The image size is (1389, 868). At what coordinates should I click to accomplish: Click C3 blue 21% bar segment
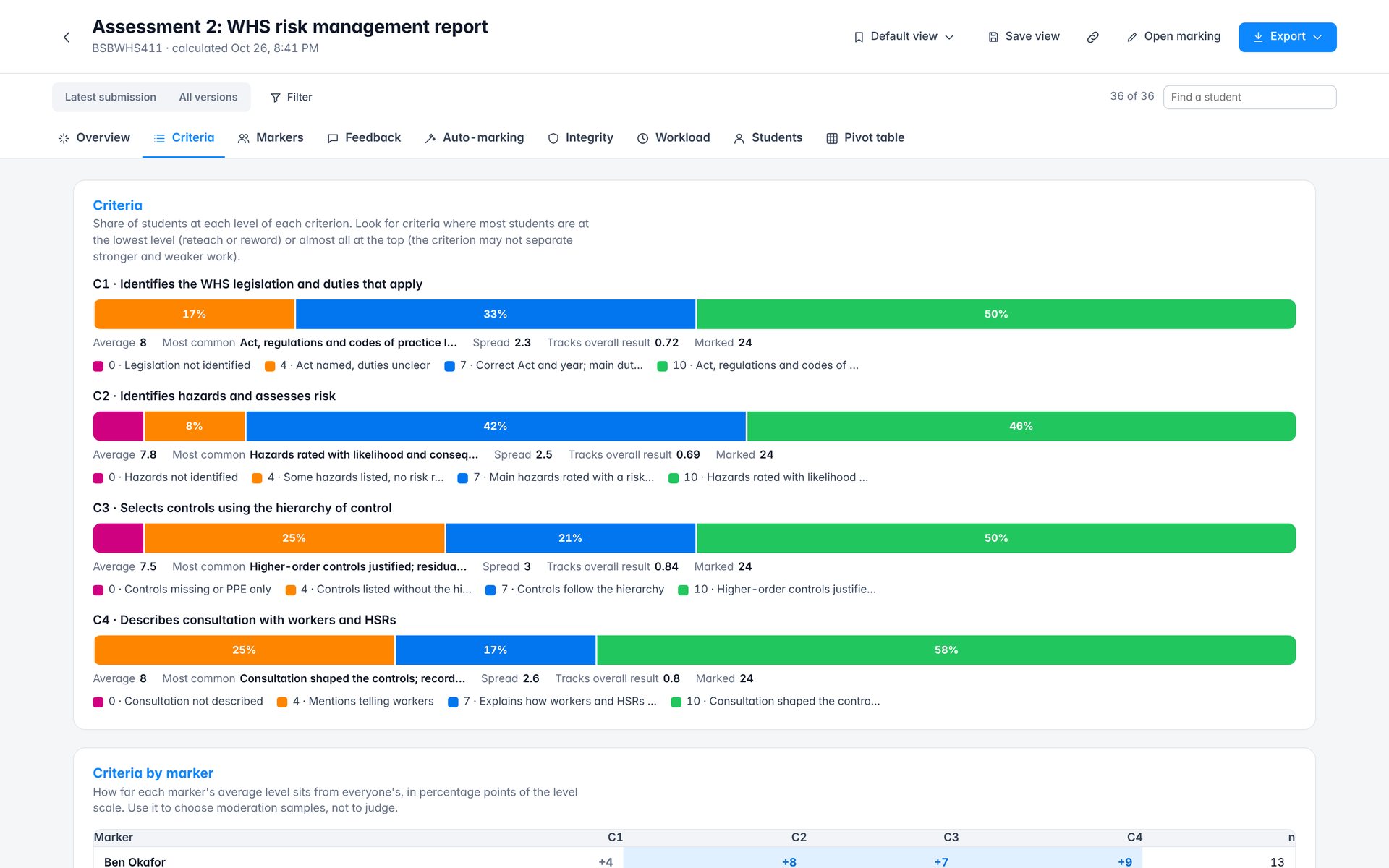tap(571, 538)
